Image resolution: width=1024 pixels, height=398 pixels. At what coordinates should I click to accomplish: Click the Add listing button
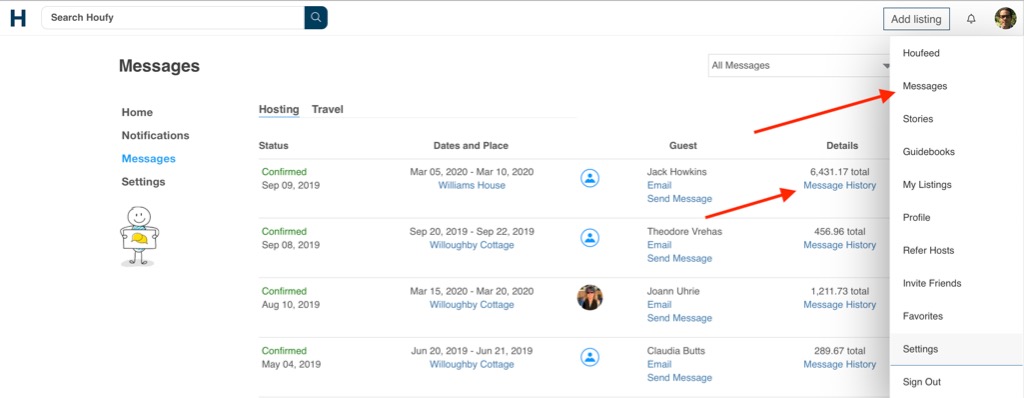pyautogui.click(x=916, y=19)
